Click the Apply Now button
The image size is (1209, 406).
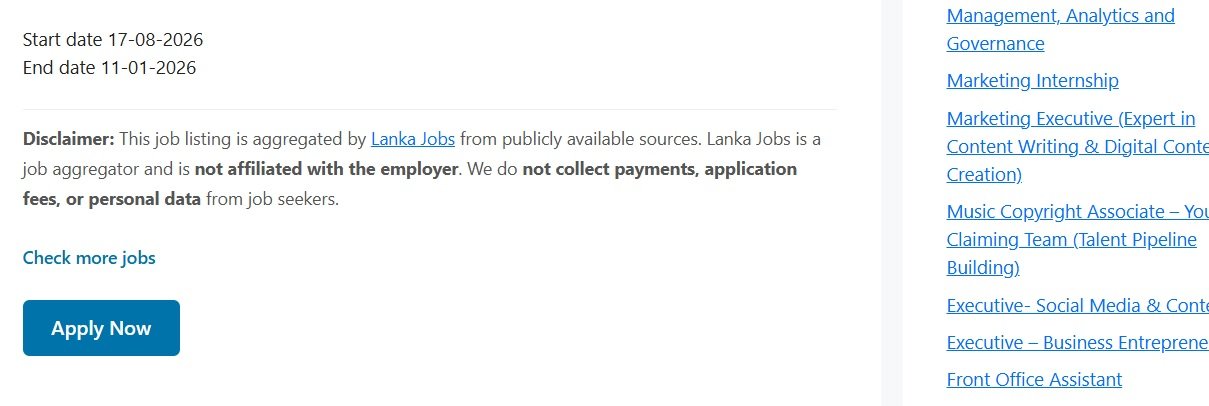pyautogui.click(x=101, y=328)
